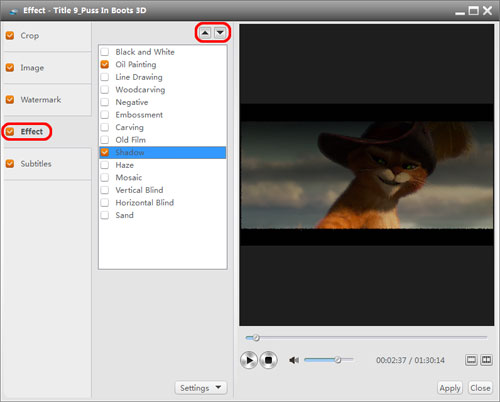This screenshot has height=402, width=500.
Task: Select the 'Oil Painting' list row
Action: click(x=163, y=64)
